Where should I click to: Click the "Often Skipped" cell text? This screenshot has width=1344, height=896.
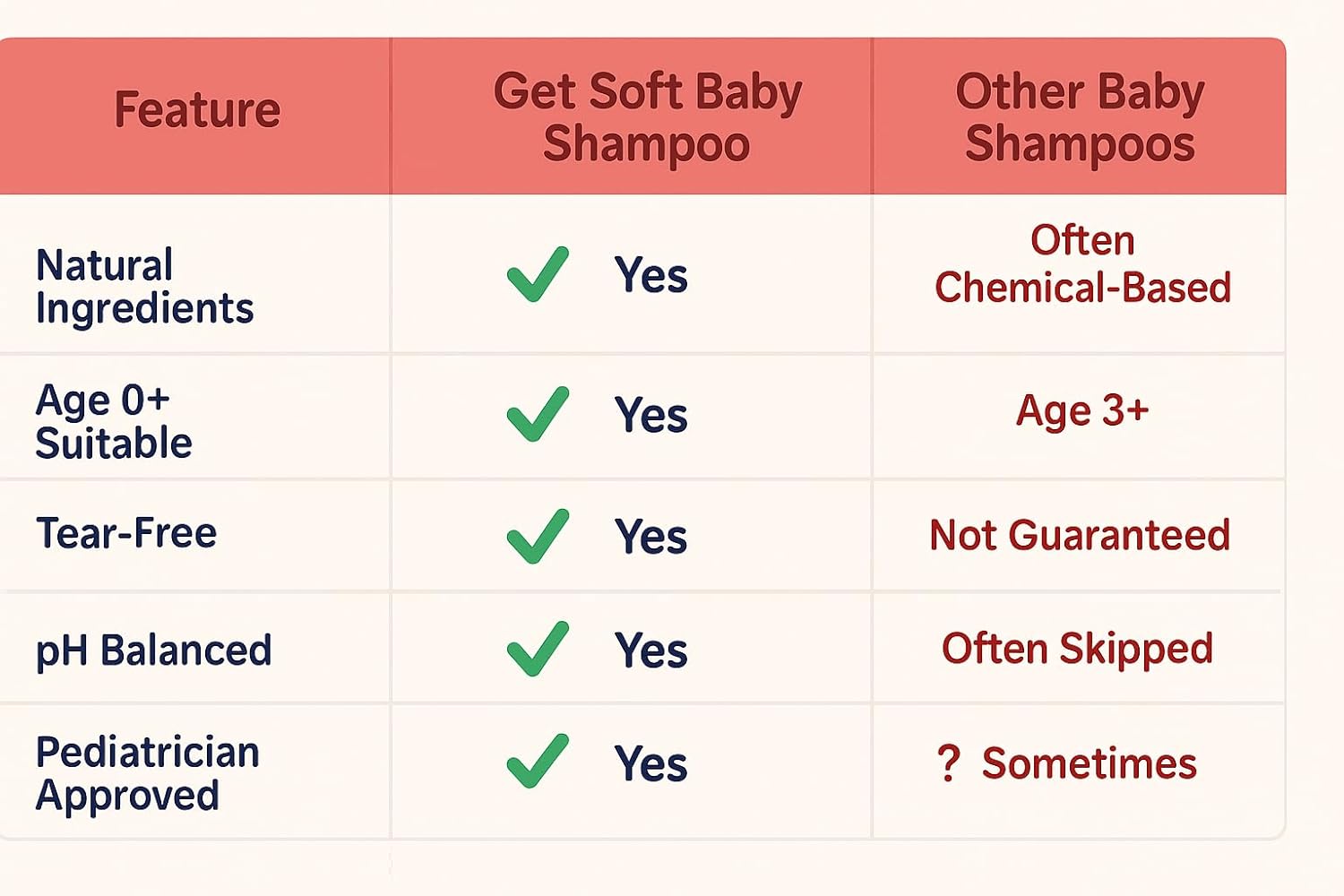pos(1077,649)
